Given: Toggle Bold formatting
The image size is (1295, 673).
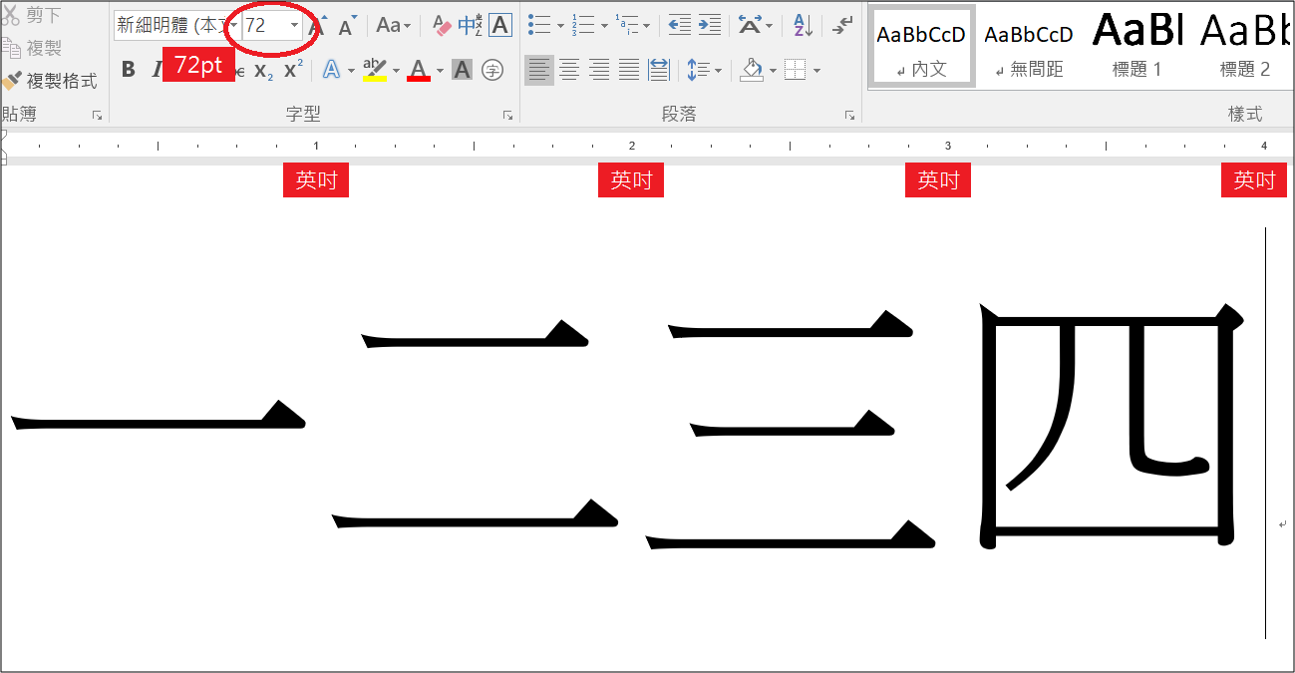Looking at the screenshot, I should click(x=128, y=70).
